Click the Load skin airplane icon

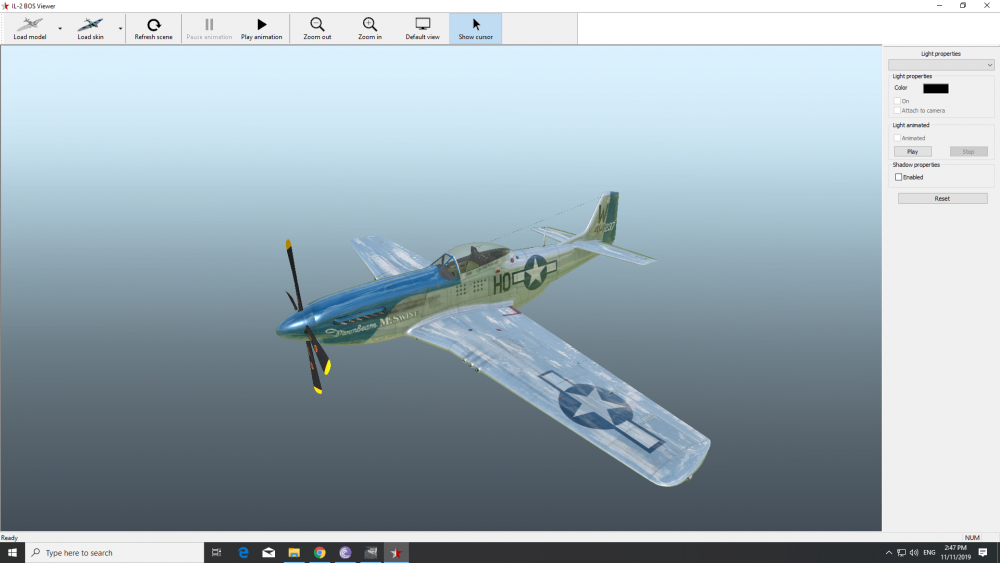[x=90, y=24]
